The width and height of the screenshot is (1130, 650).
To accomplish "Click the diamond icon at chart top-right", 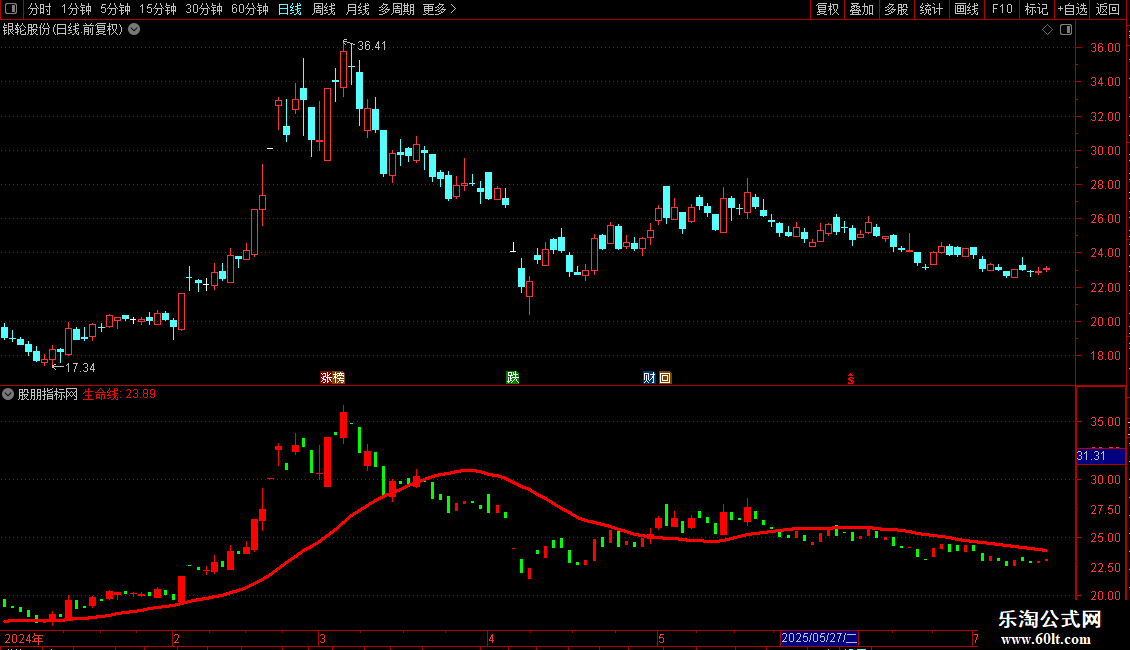I will click(x=1047, y=30).
